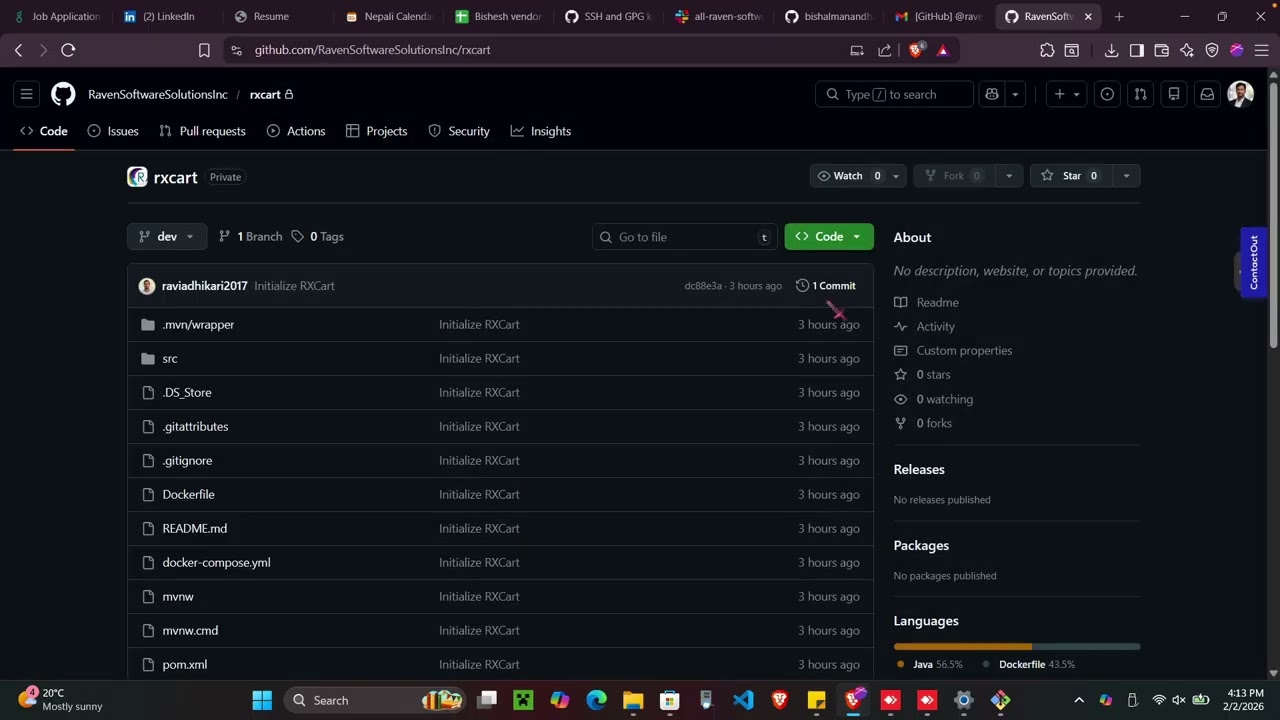
Task: Focus the Type / to search box
Action: 895,94
